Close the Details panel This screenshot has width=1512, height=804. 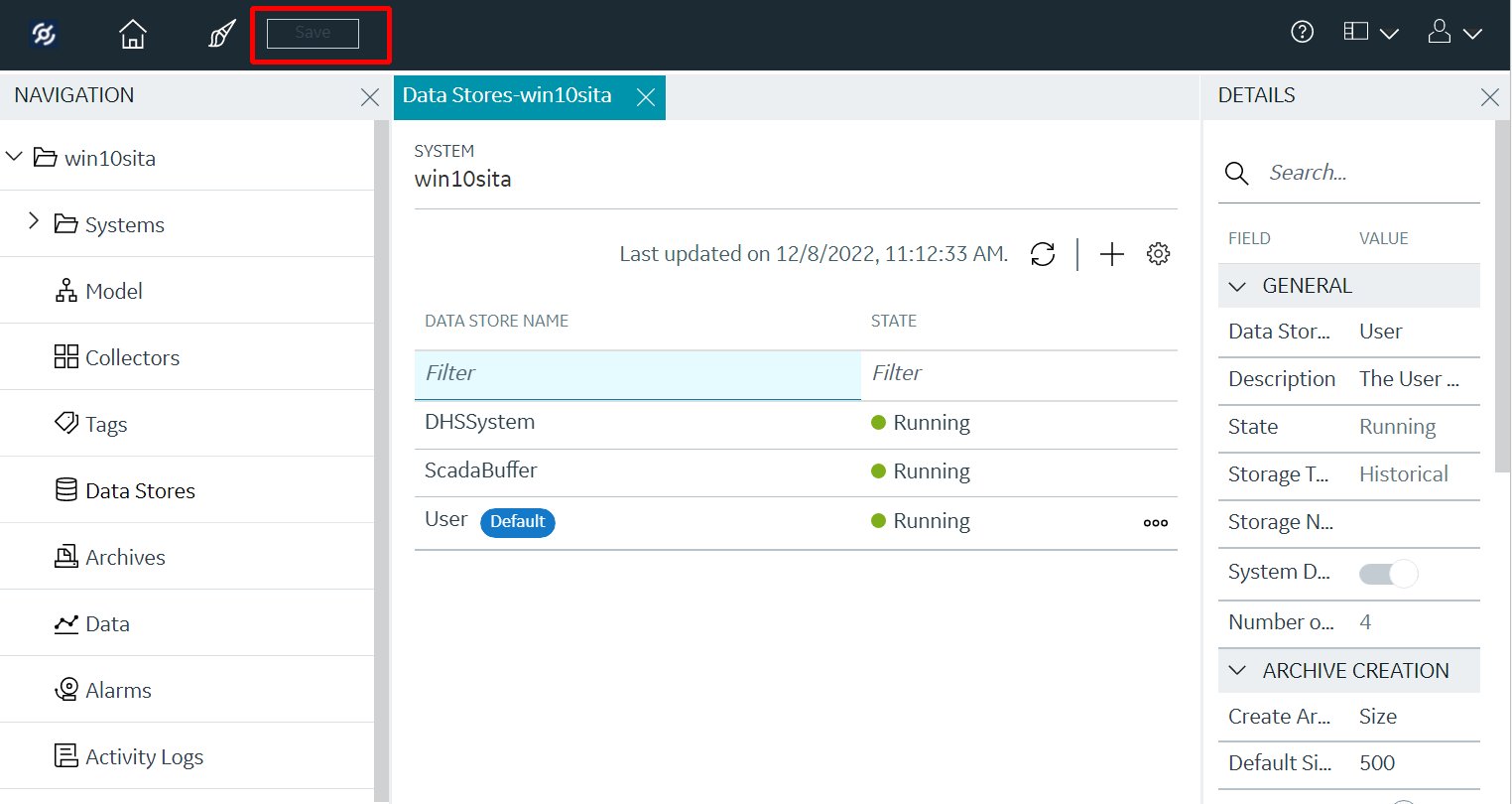pos(1489,97)
